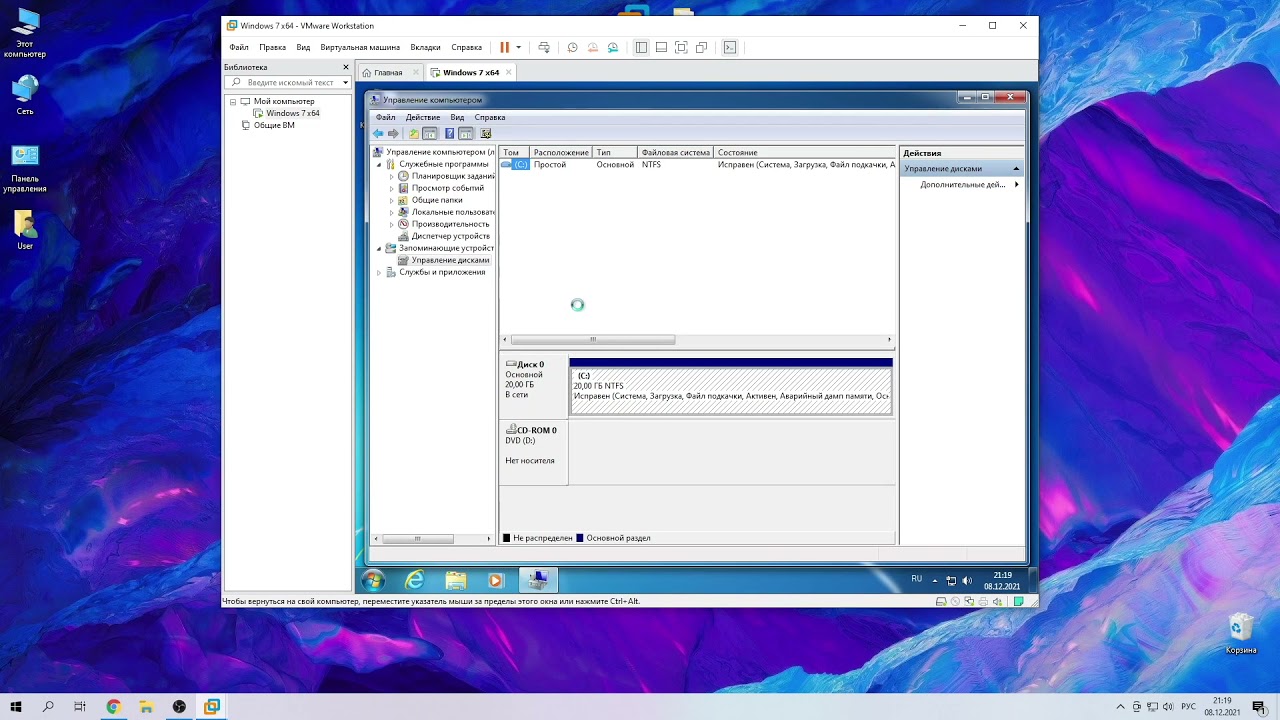The width and height of the screenshot is (1280, 720).
Task: Click the blue back arrow in MMC toolbar
Action: pos(378,133)
